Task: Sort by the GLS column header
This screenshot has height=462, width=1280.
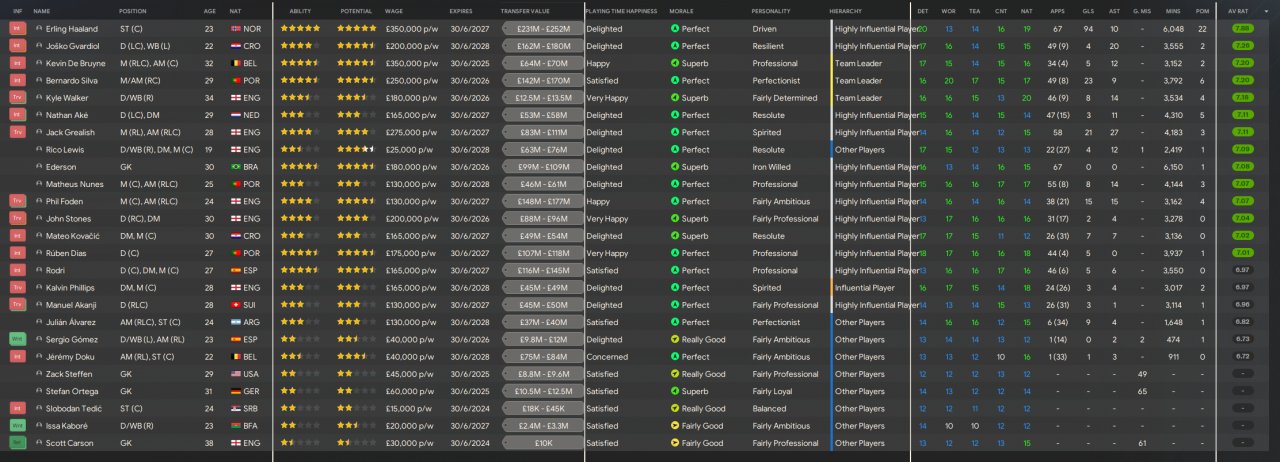Action: pyautogui.click(x=1088, y=10)
